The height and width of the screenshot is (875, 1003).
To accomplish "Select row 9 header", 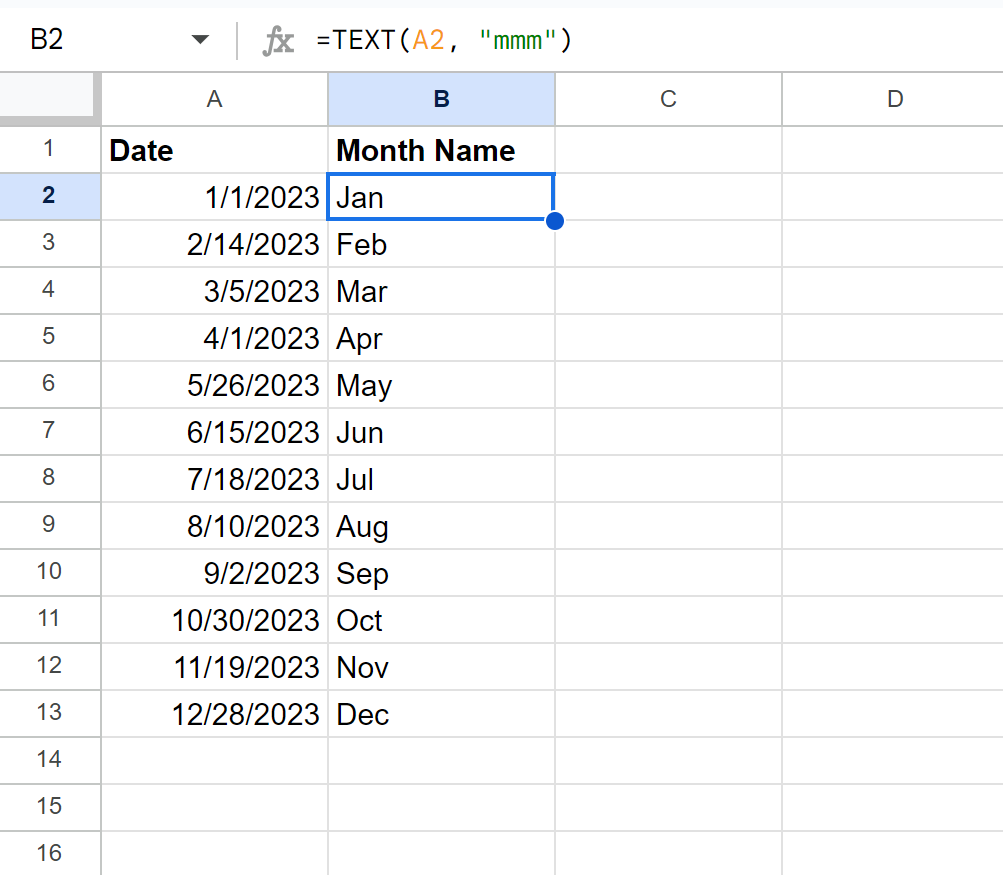I will coord(50,526).
